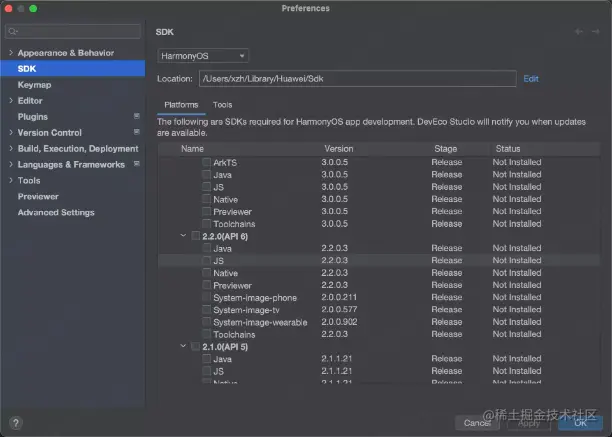The image size is (612, 437).
Task: Select SDK in the sidebar
Action: point(73,69)
